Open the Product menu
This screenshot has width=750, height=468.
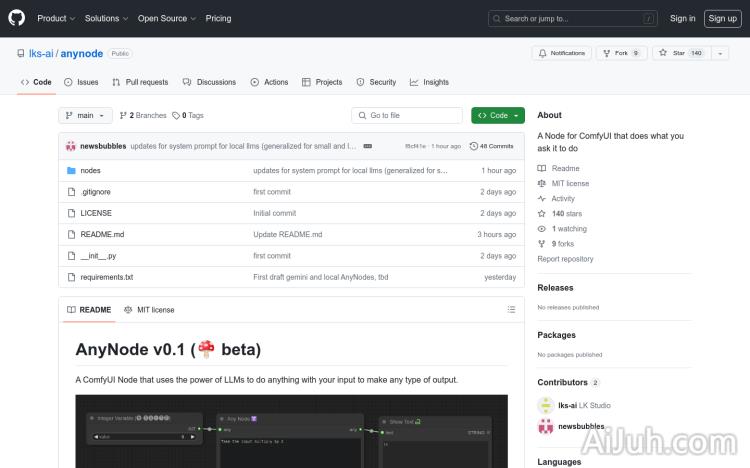[56, 18]
